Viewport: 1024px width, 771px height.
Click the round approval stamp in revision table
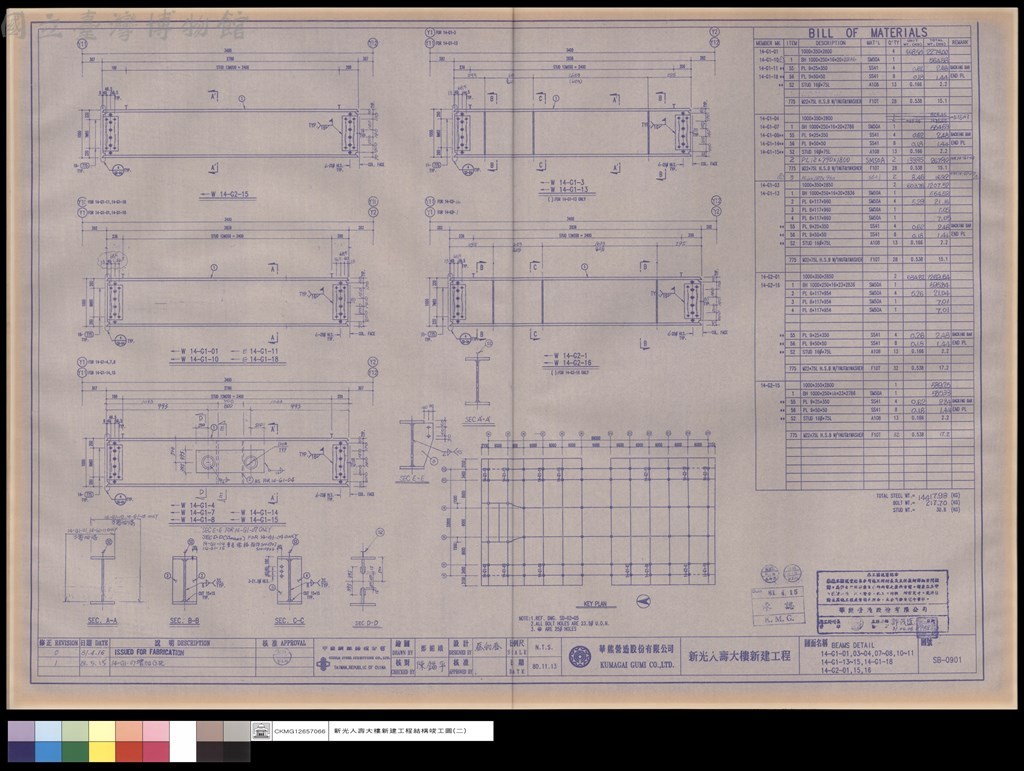pos(282,655)
